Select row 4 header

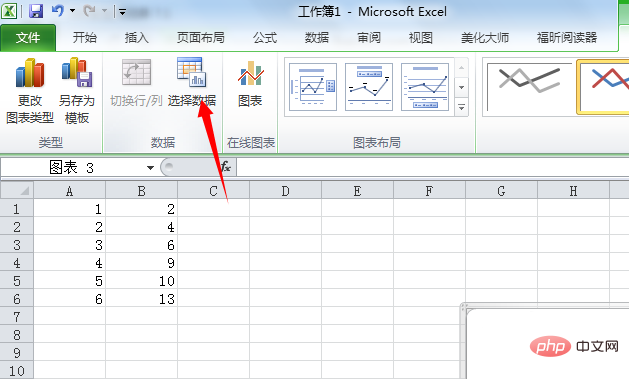17,263
